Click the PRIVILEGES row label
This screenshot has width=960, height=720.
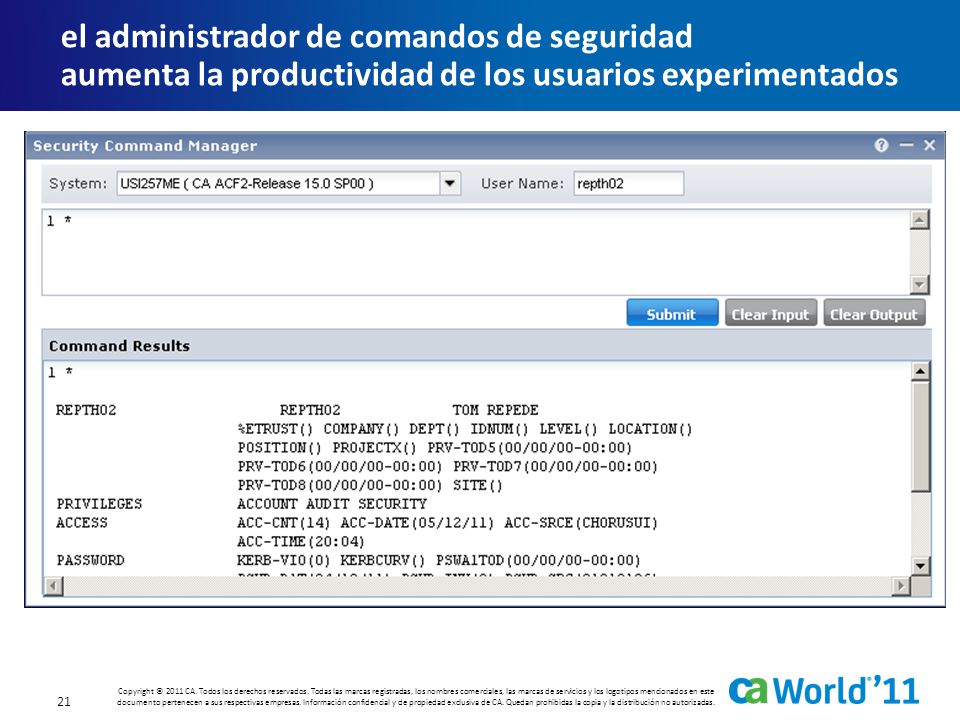(99, 504)
